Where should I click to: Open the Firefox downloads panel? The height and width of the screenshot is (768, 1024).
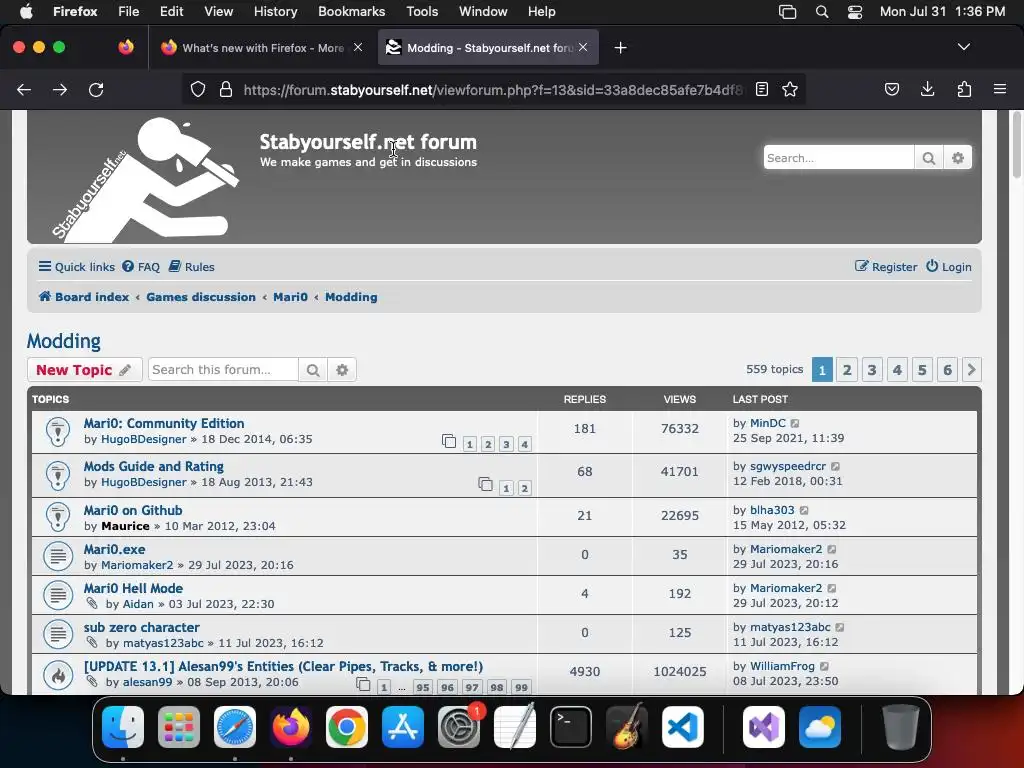click(x=927, y=89)
